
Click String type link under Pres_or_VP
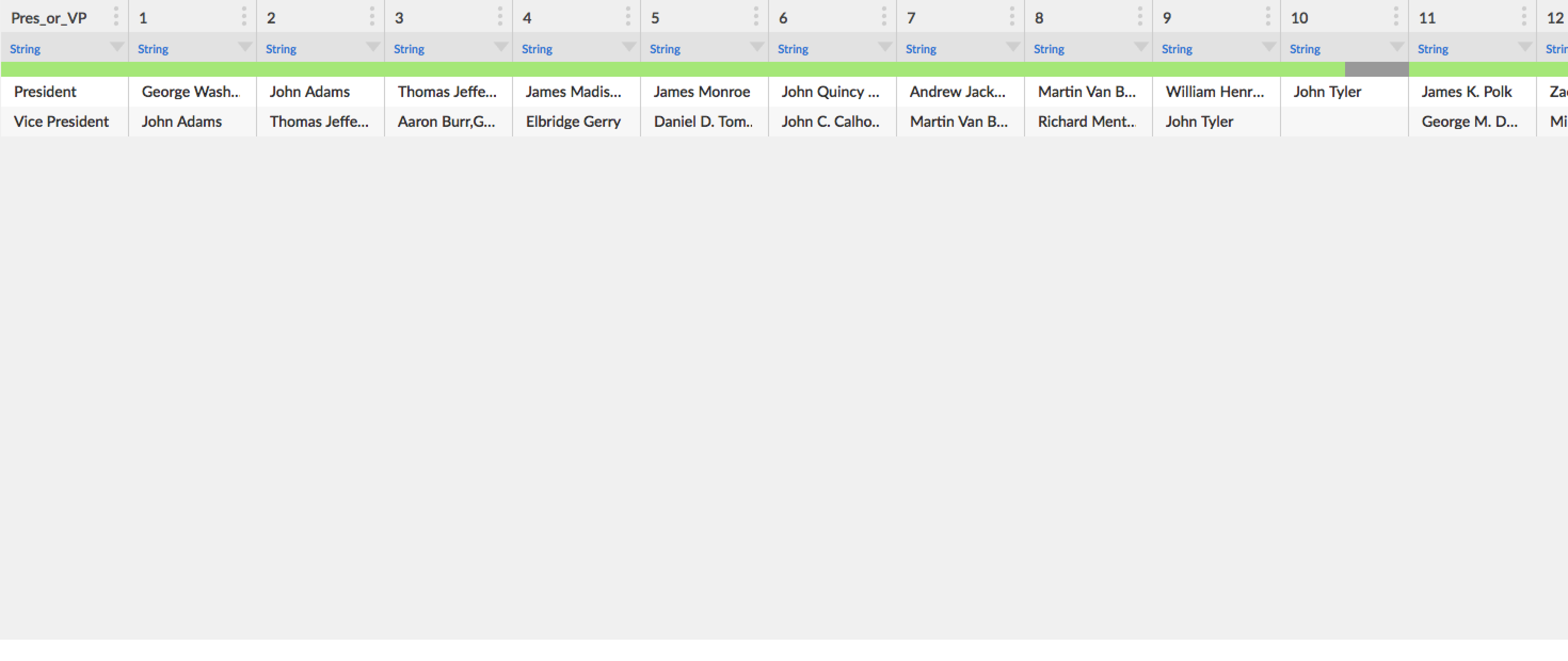click(25, 49)
